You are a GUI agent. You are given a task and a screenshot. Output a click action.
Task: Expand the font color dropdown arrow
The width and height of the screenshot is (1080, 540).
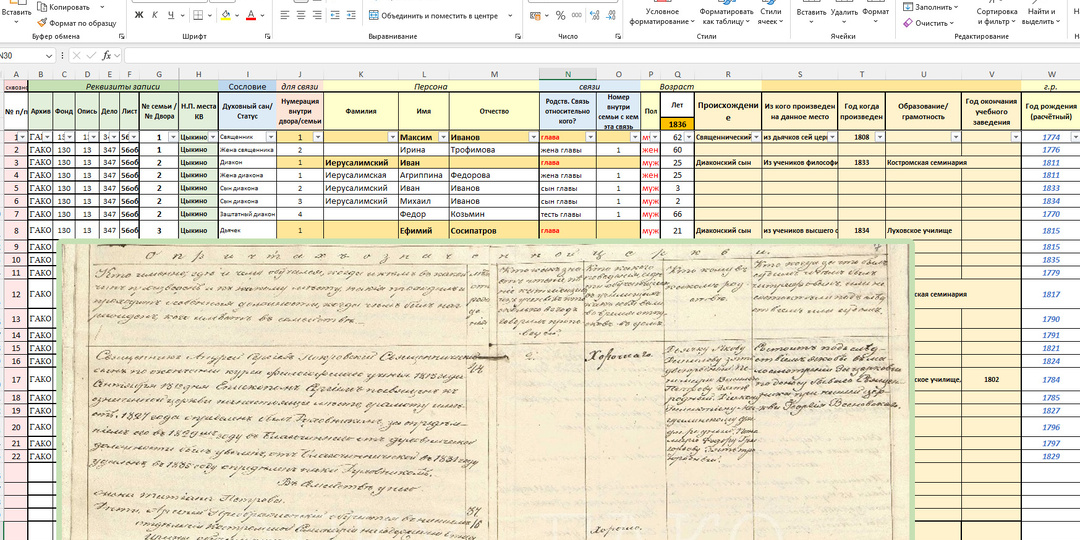262,15
